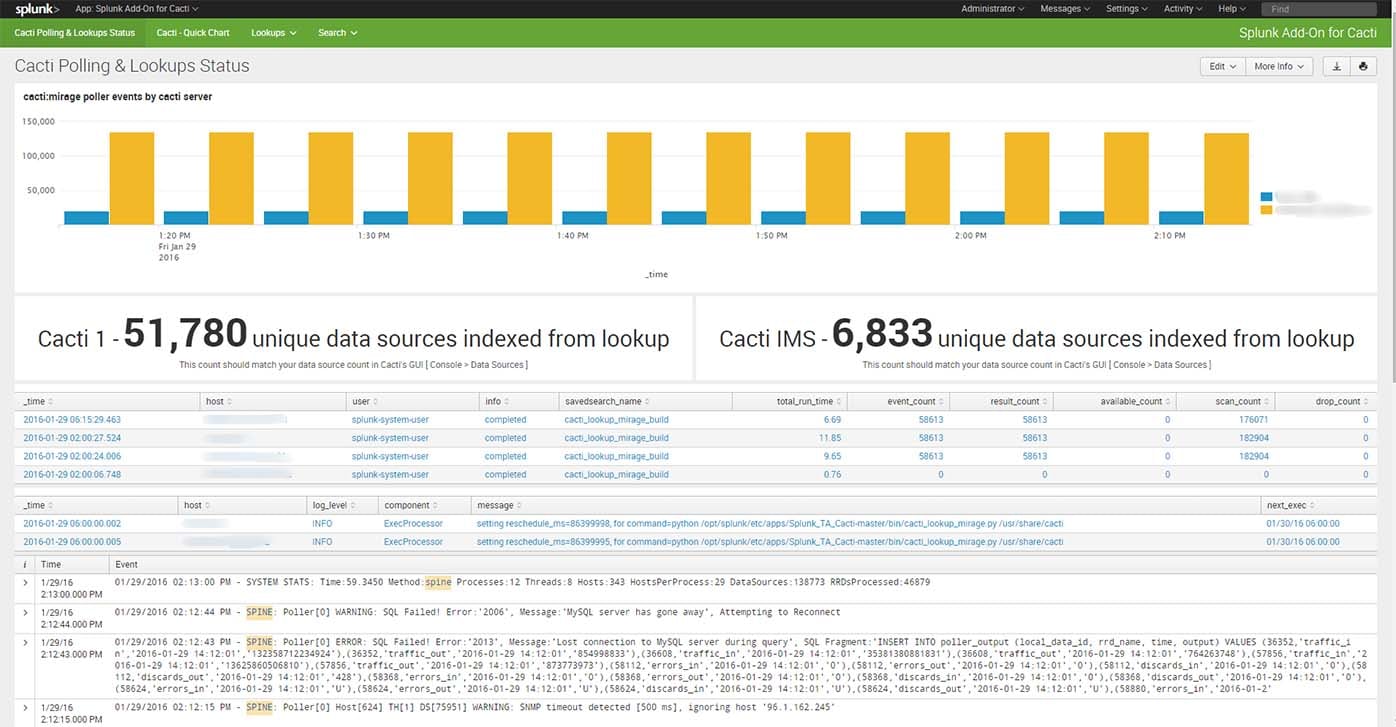Click inside the Find search box
The image size is (1396, 727).
pos(1319,9)
